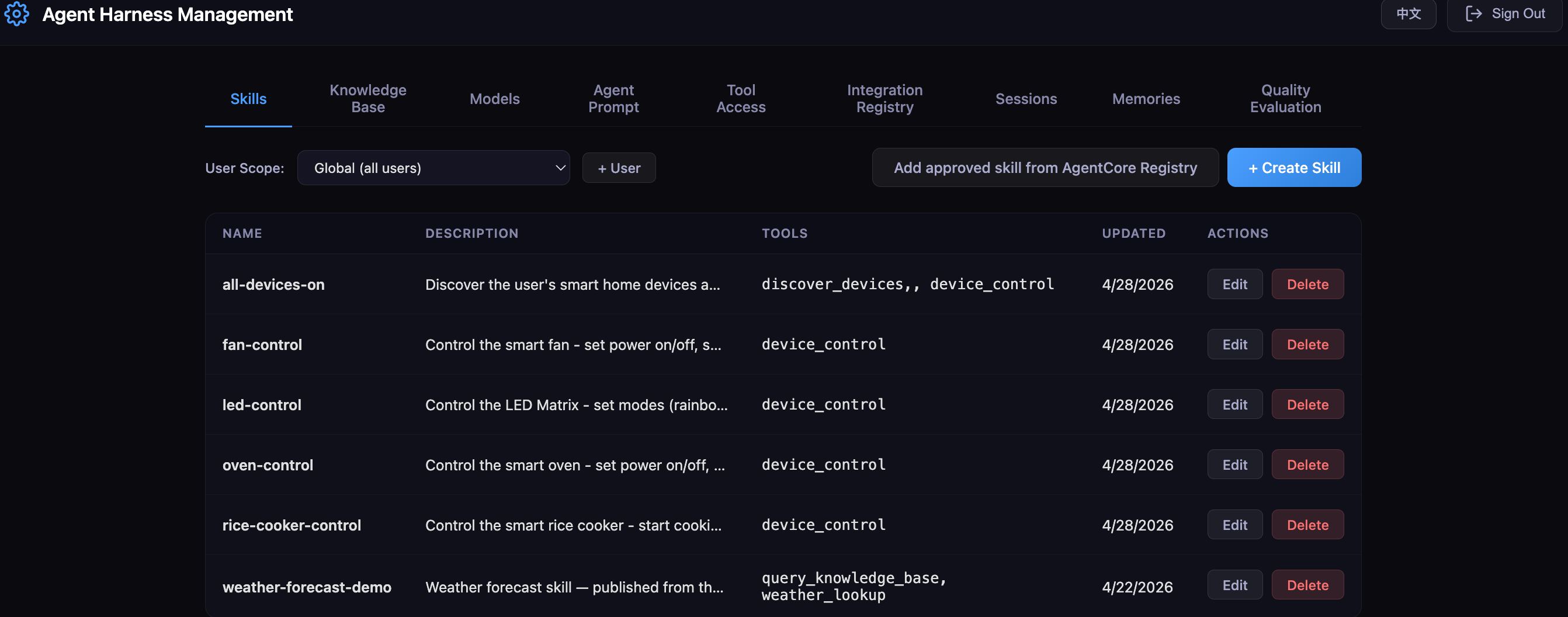Click the gear icon beside Agent Harness Management
1568x617 pixels.
16,14
